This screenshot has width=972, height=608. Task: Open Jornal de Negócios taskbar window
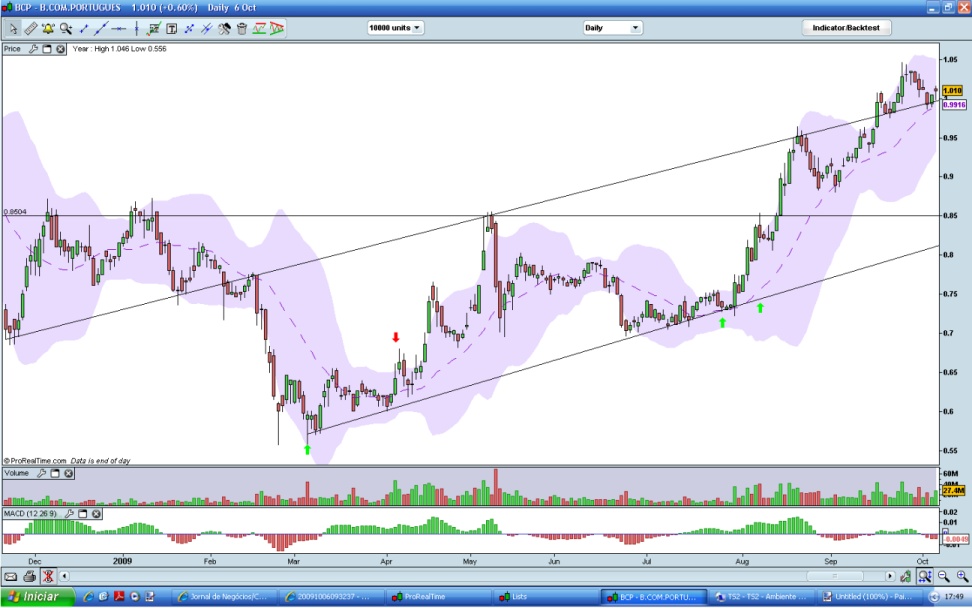click(221, 597)
